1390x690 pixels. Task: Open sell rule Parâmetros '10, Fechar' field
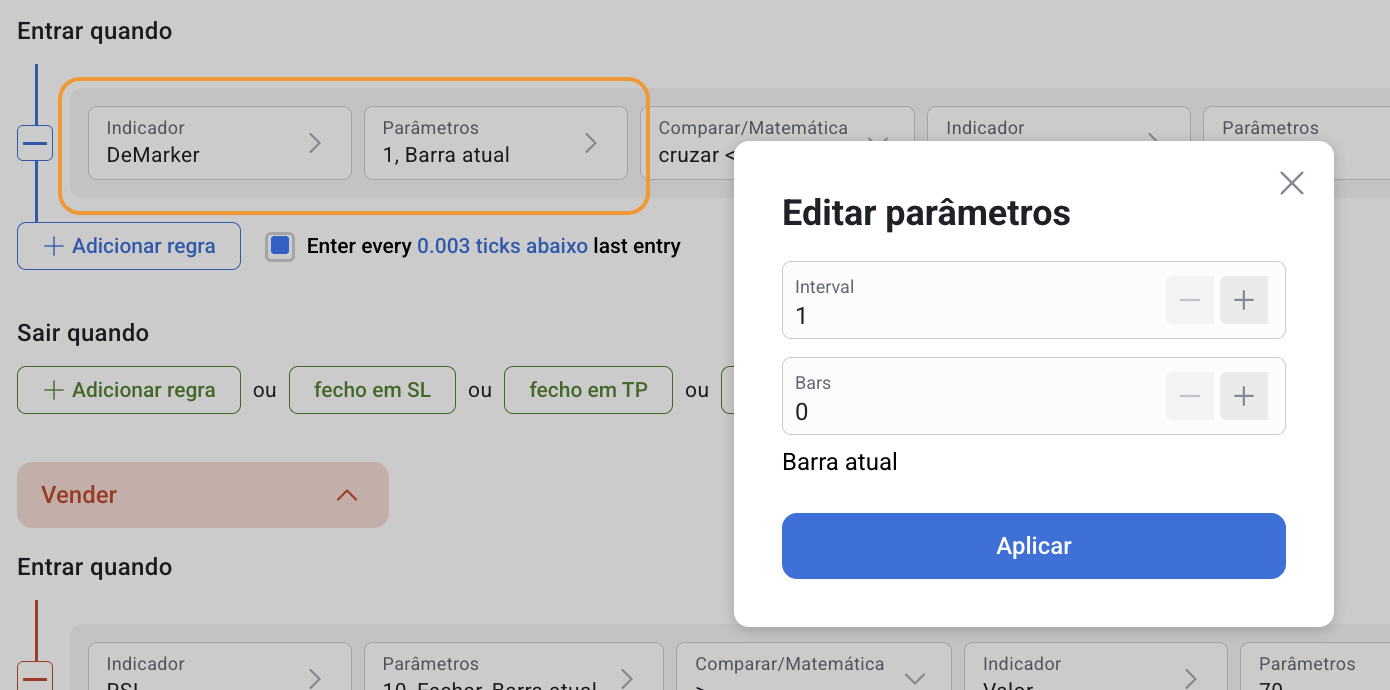point(514,667)
